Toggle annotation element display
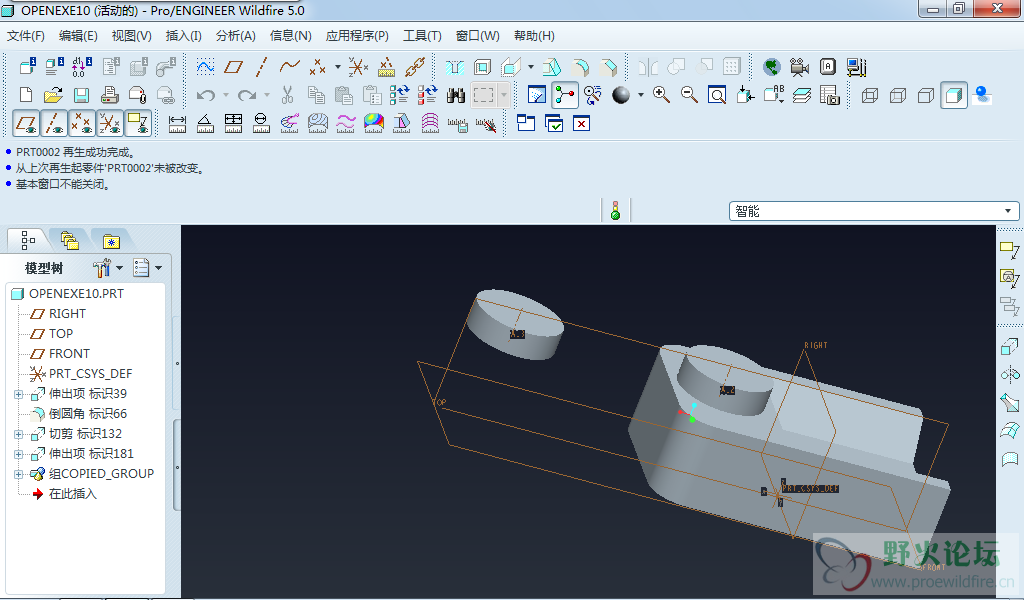 point(138,123)
